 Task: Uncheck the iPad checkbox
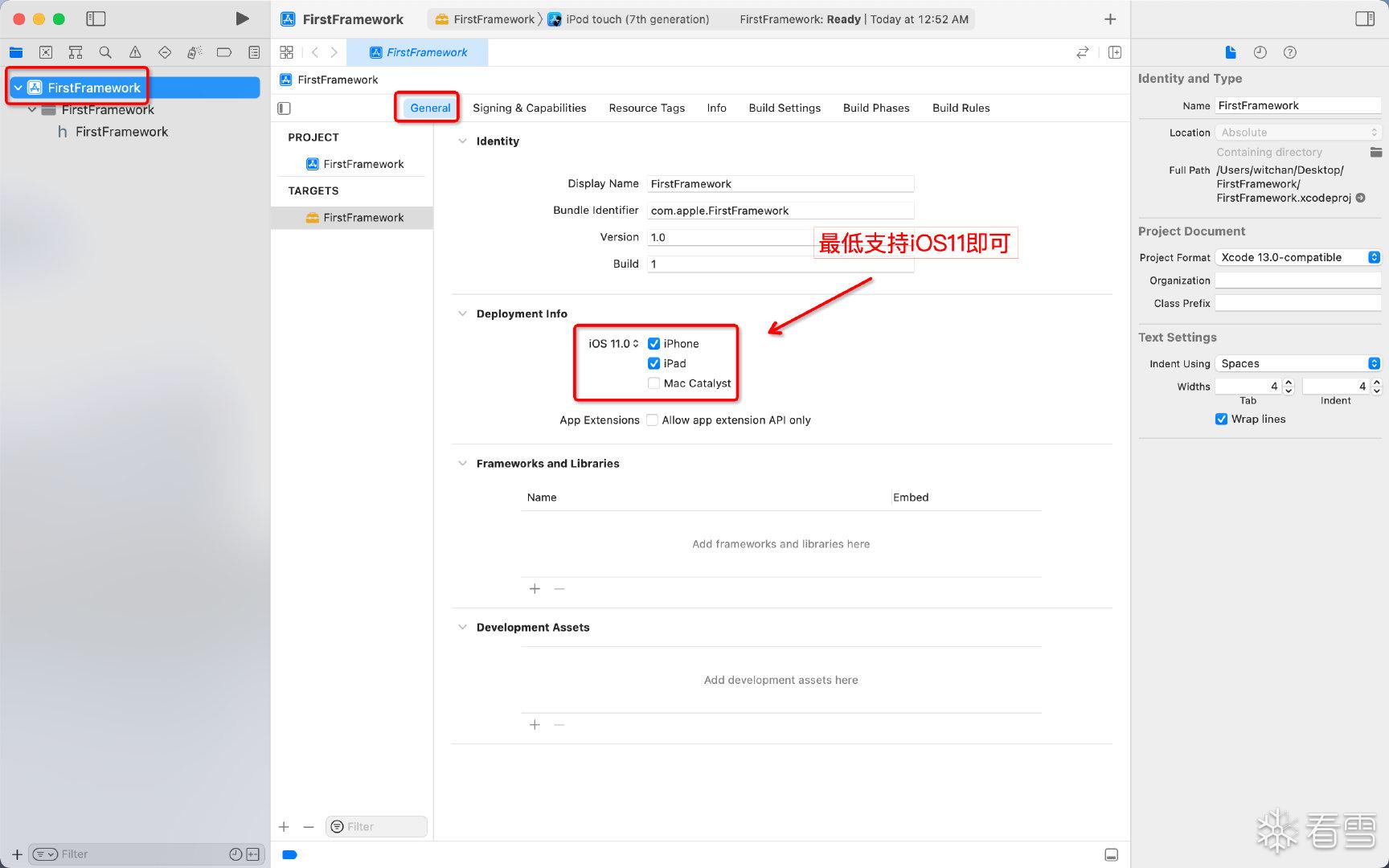654,363
